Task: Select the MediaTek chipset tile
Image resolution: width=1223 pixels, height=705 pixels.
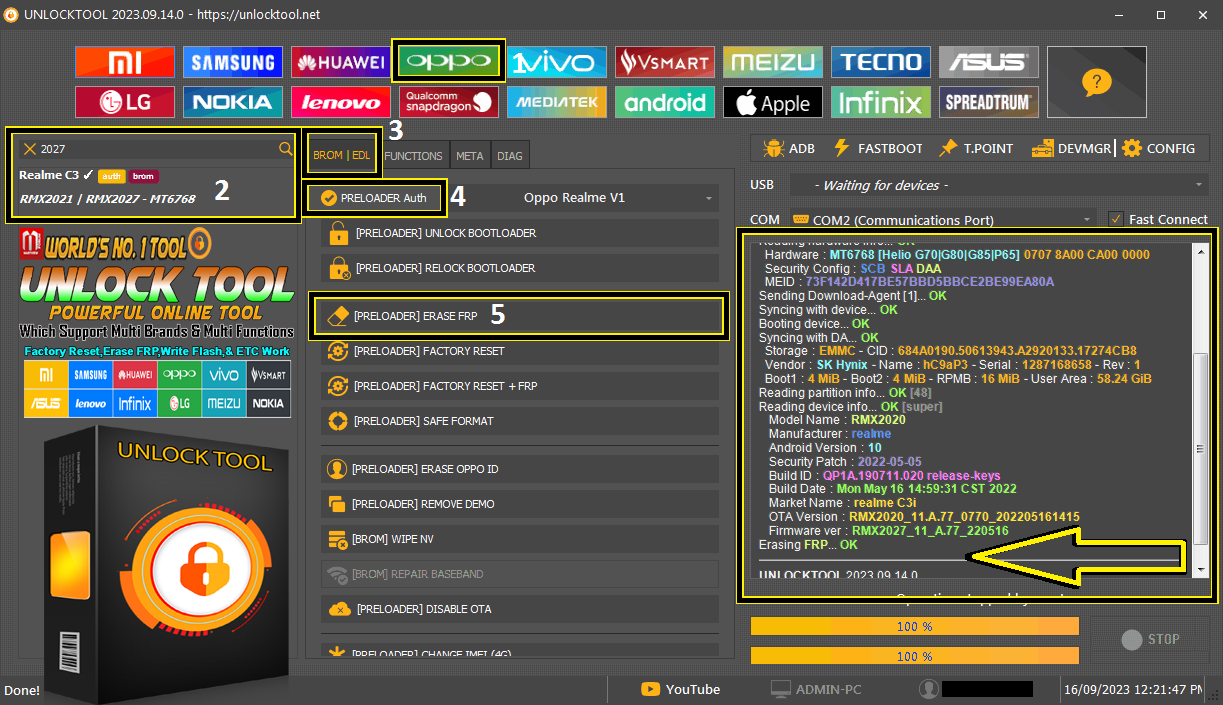Action: coord(557,102)
